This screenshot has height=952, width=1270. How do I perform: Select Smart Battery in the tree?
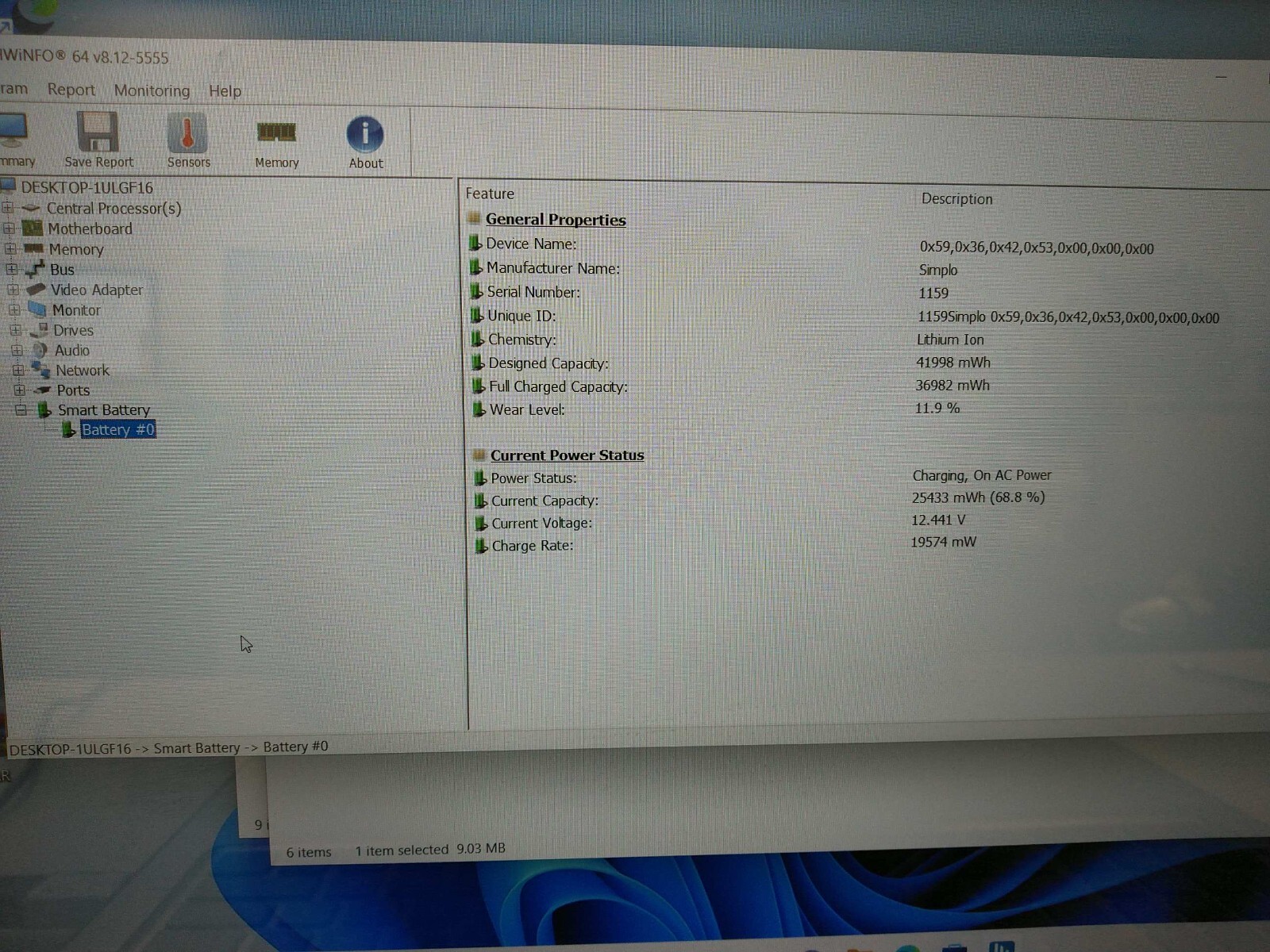click(x=103, y=410)
